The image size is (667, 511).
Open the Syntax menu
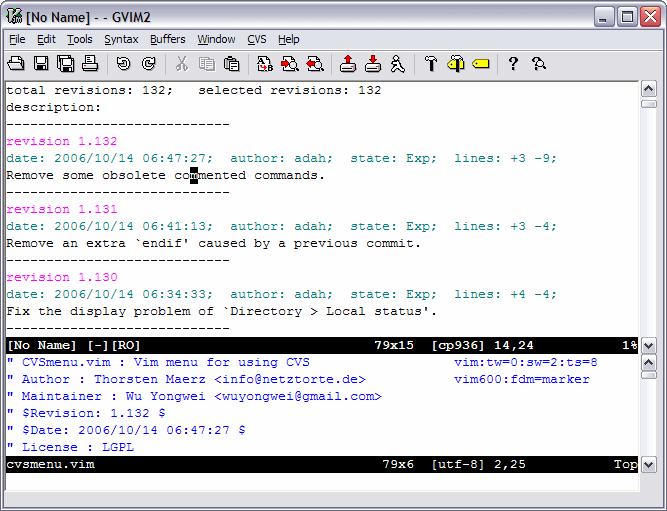click(121, 39)
